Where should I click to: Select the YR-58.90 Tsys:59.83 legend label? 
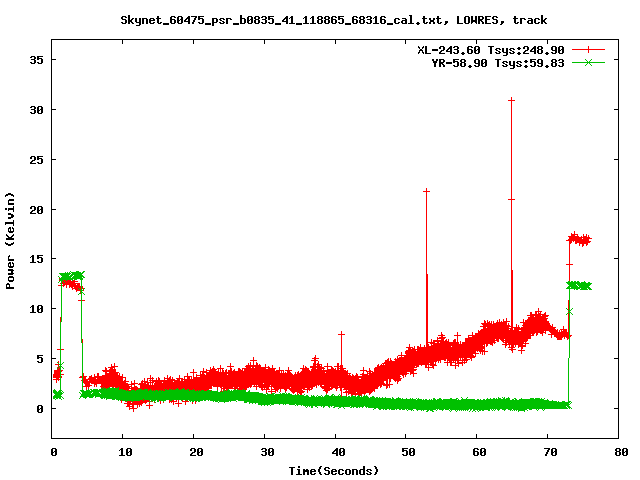pyautogui.click(x=498, y=63)
